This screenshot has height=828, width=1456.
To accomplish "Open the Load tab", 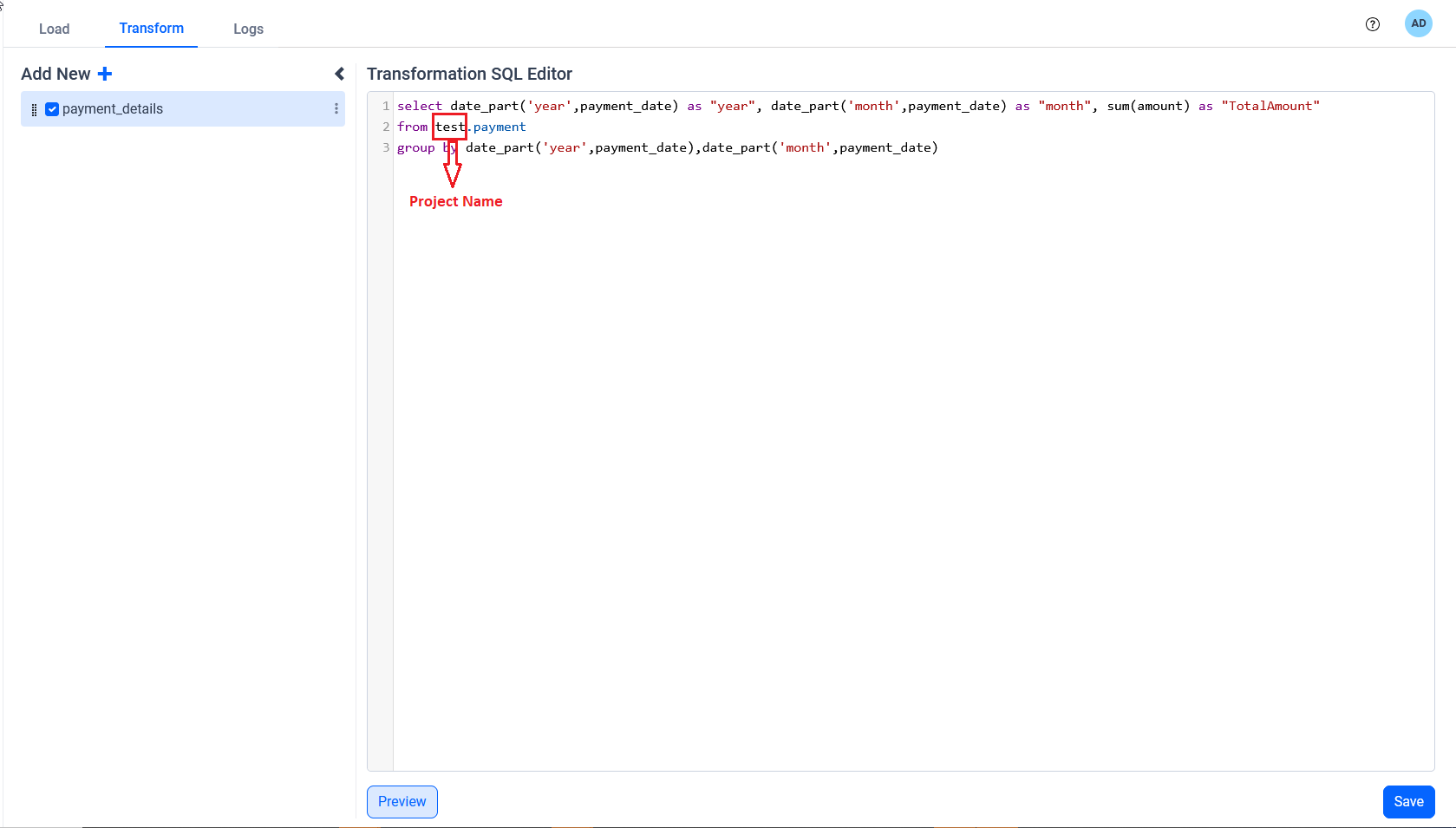I will (x=54, y=29).
